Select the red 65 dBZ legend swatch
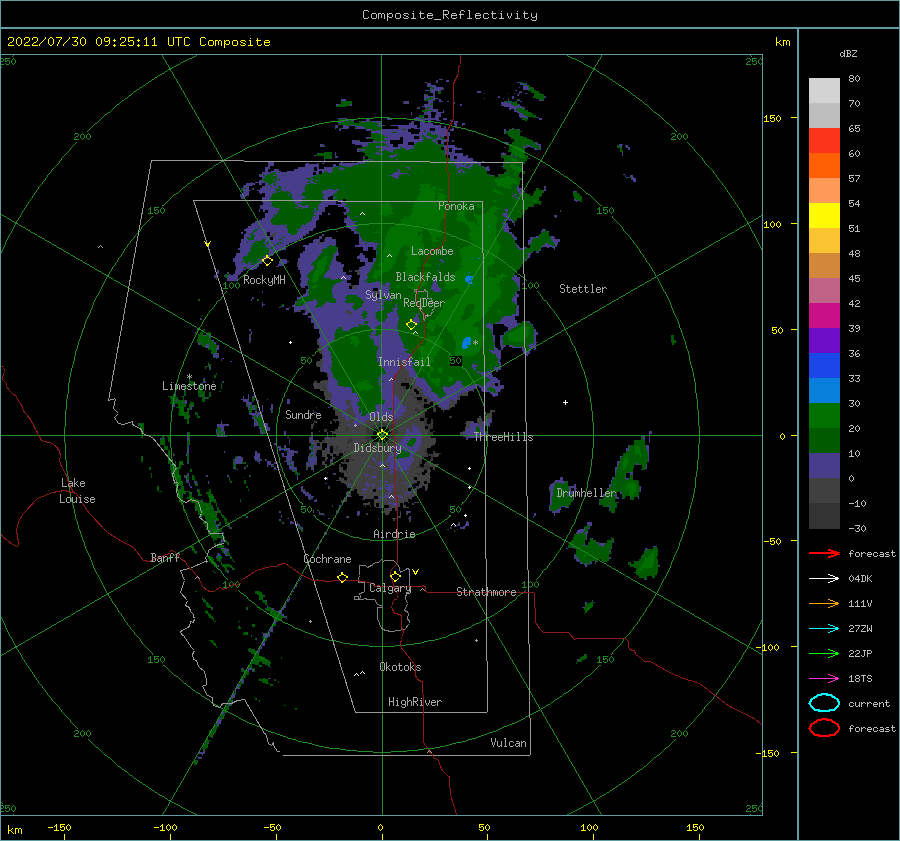The image size is (900, 841). point(824,140)
